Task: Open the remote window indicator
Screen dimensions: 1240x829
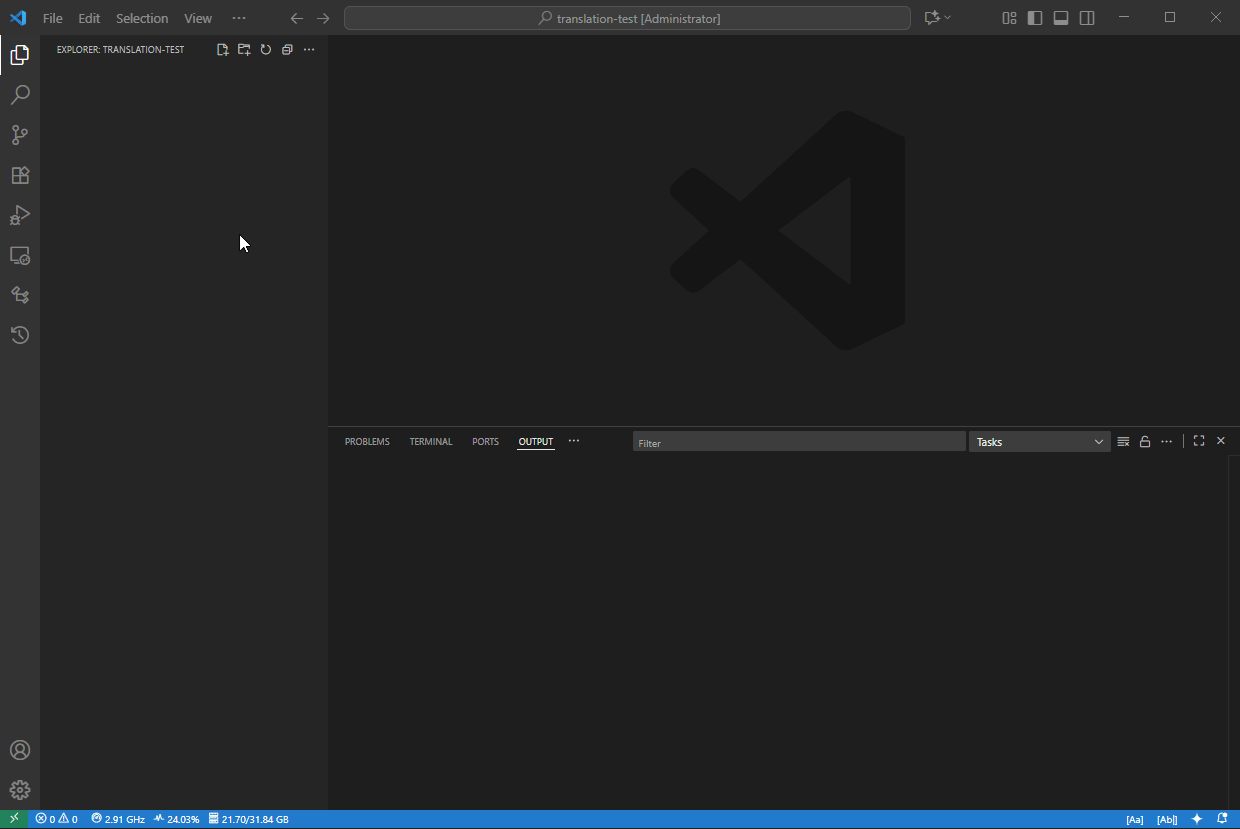Action: (14, 819)
